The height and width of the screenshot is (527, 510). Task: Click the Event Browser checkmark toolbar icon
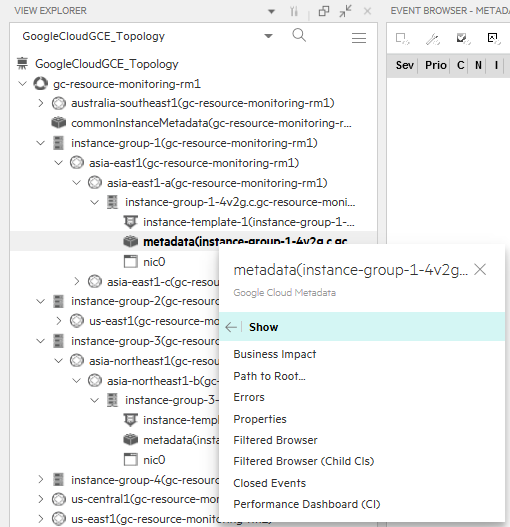click(x=463, y=38)
